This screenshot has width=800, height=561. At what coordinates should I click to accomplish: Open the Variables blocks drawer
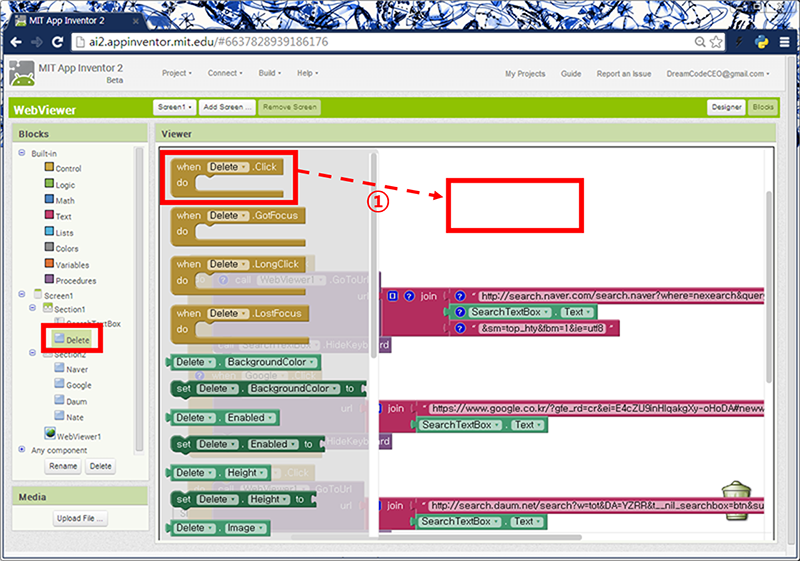point(67,265)
